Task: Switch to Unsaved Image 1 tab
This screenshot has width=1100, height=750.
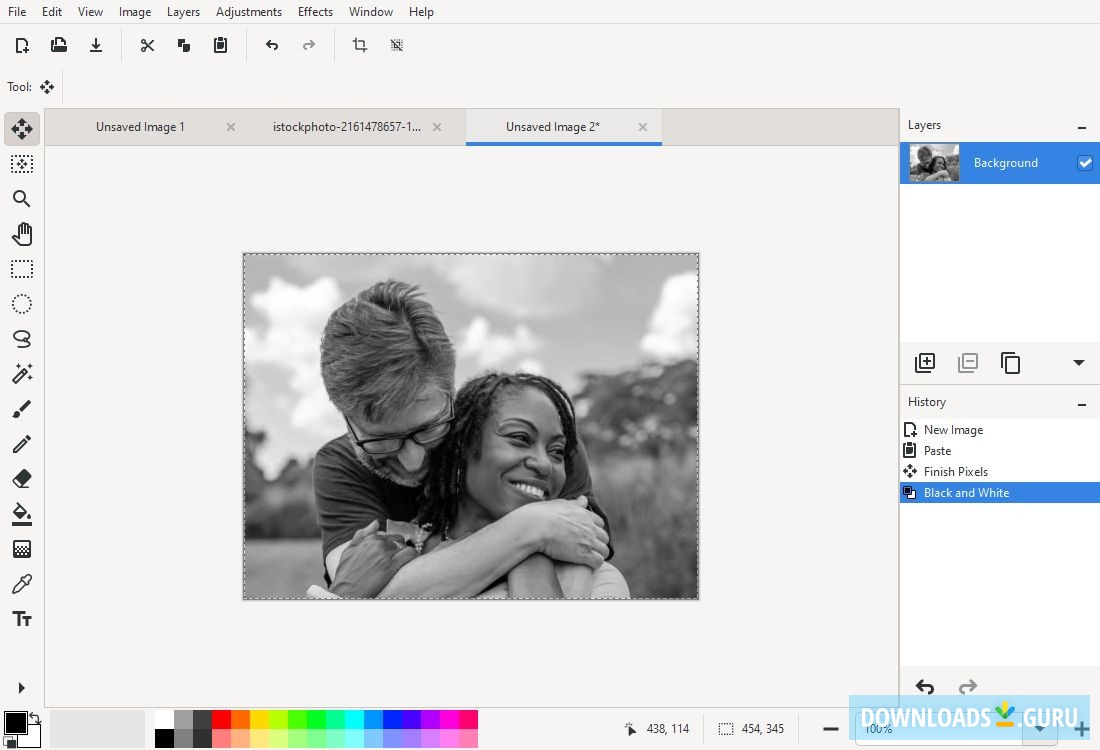Action: point(140,127)
